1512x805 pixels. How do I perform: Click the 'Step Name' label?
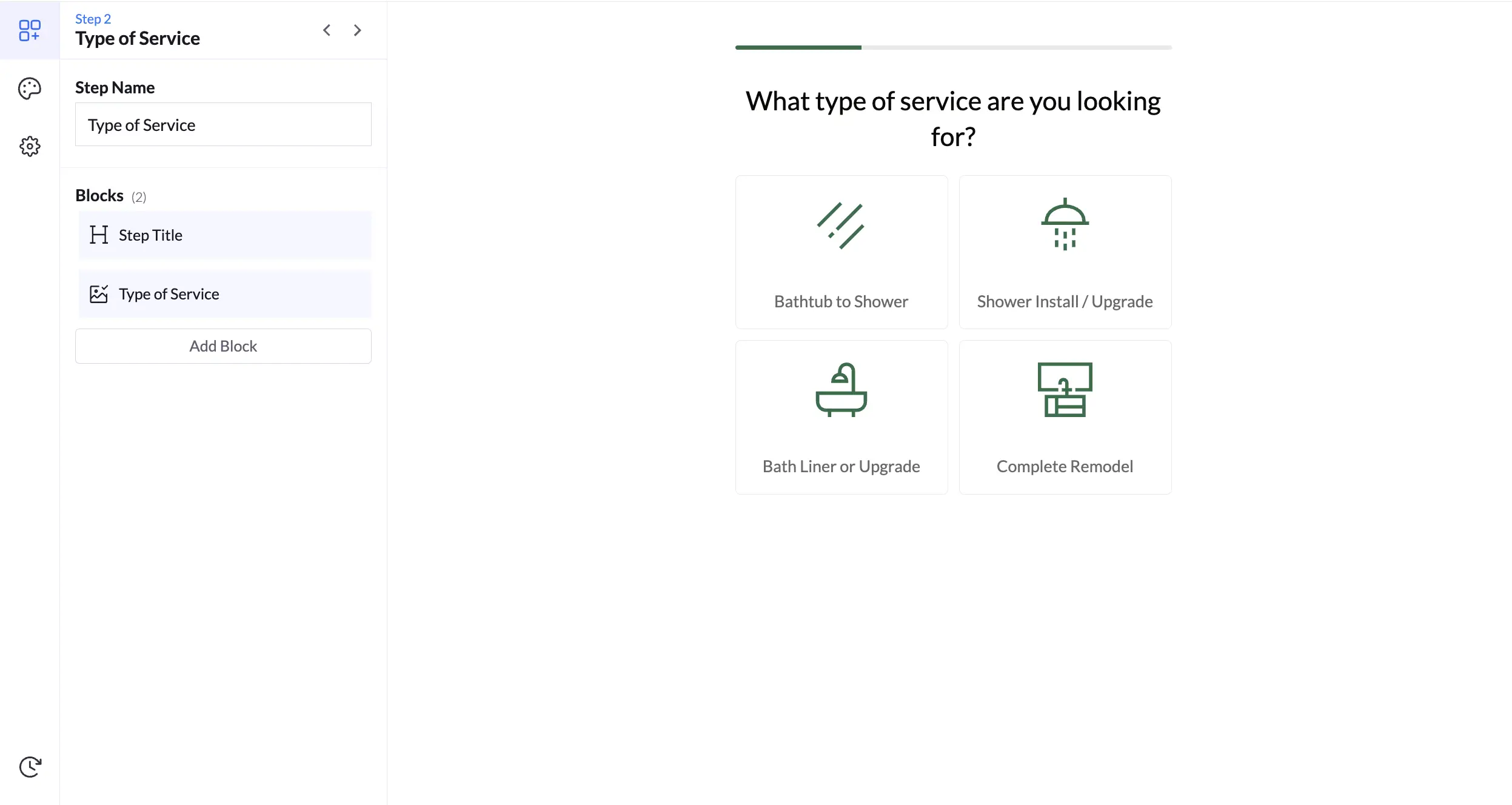115,87
